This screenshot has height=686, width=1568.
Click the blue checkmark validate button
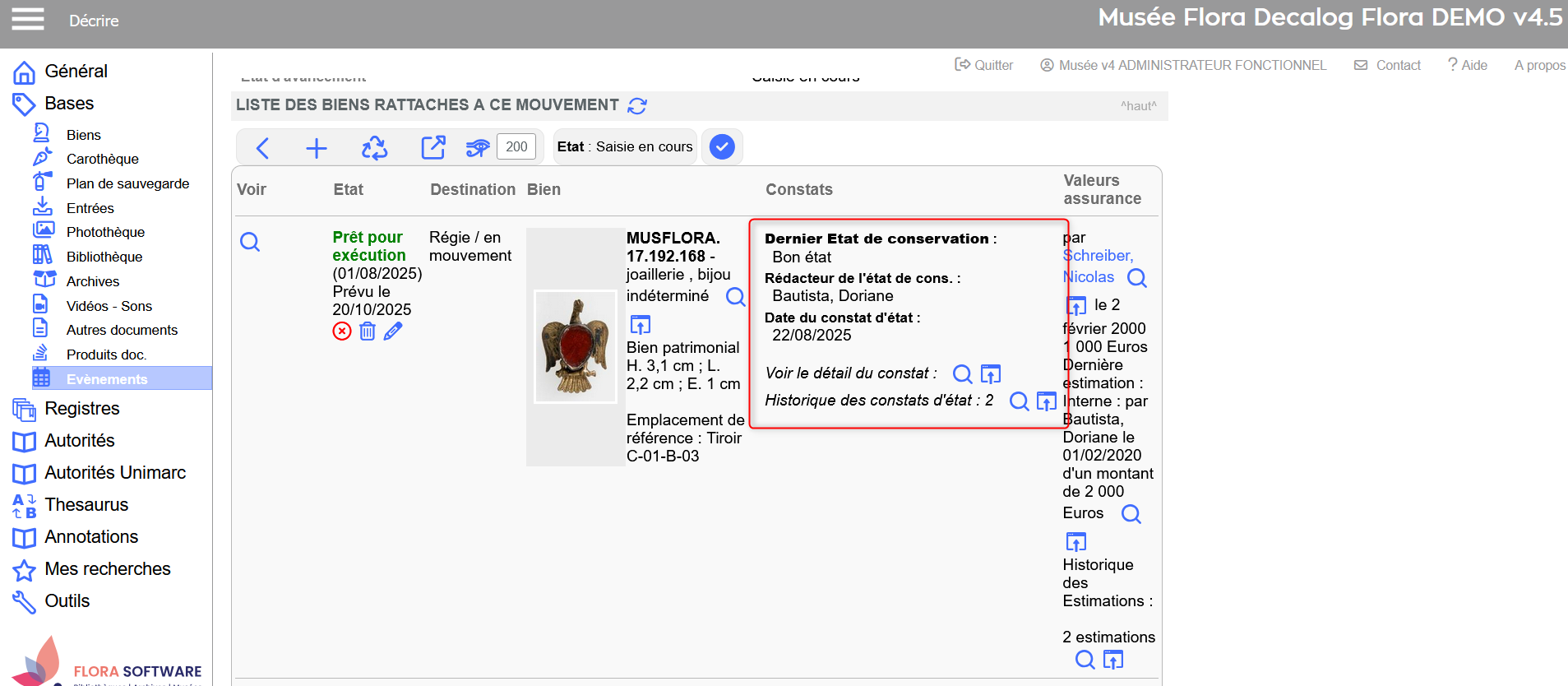click(722, 147)
